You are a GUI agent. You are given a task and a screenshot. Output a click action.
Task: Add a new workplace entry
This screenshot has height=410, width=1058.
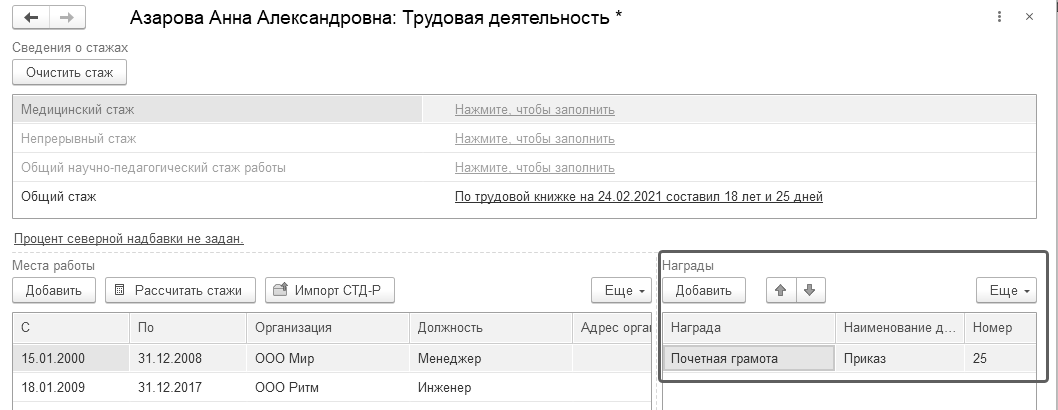pyautogui.click(x=54, y=290)
